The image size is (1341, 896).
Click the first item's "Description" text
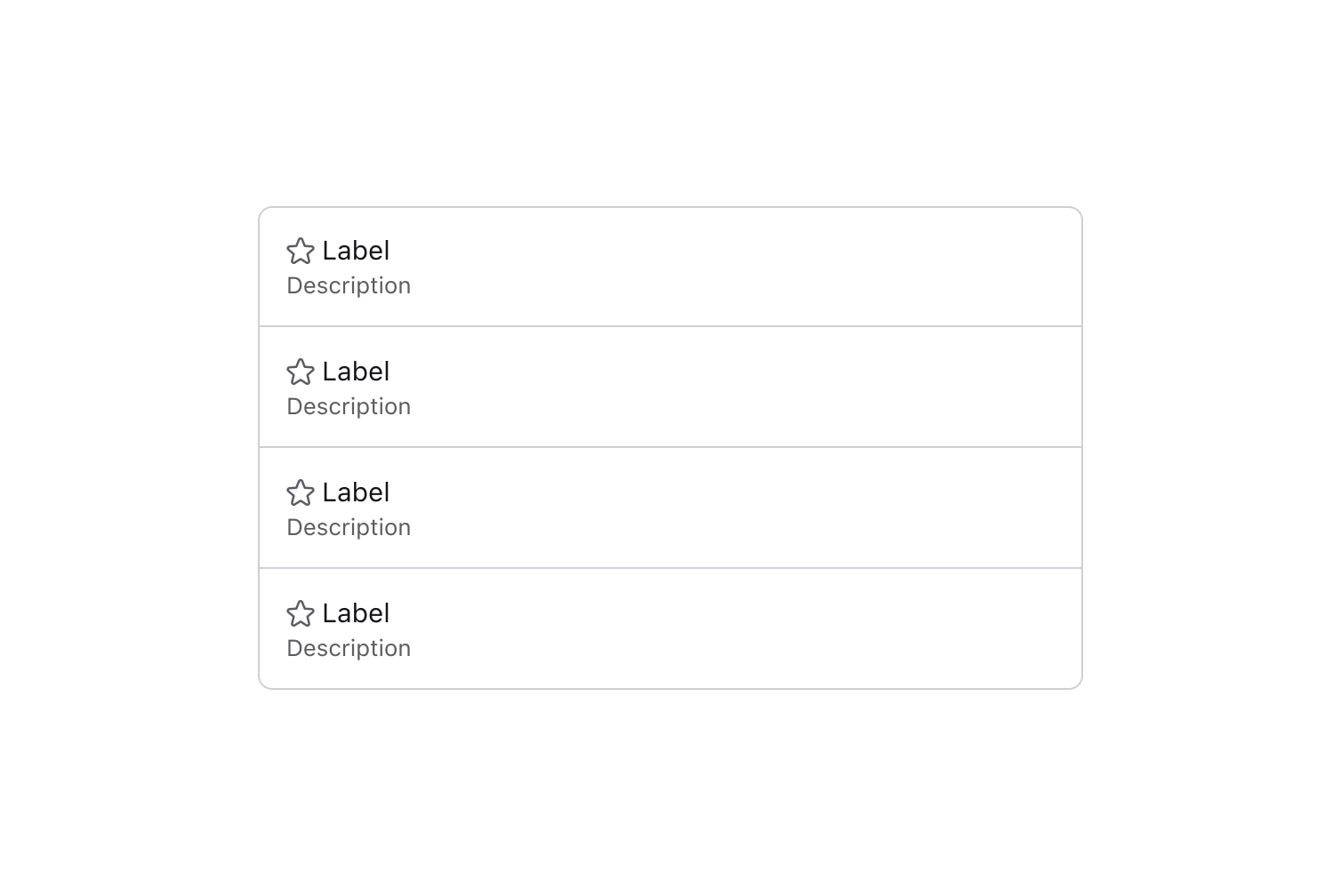point(349,286)
